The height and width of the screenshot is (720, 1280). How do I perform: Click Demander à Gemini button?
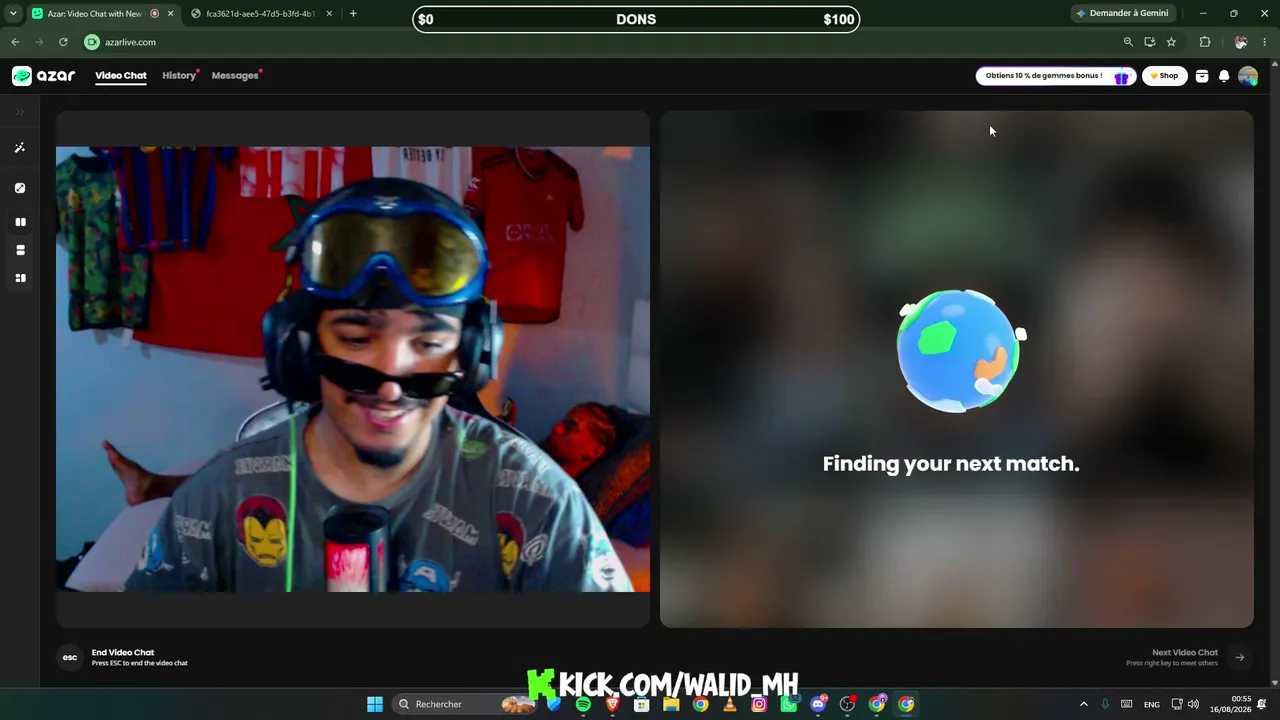point(1122,14)
